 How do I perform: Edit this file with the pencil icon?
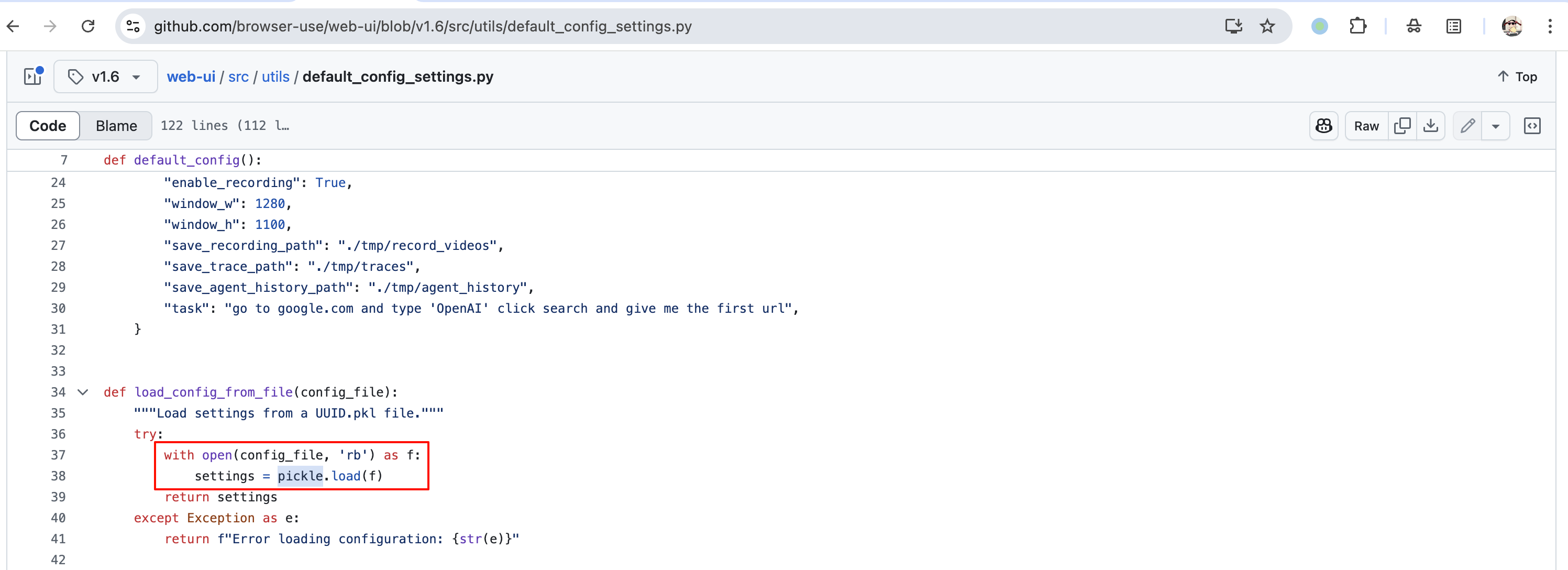(1467, 126)
